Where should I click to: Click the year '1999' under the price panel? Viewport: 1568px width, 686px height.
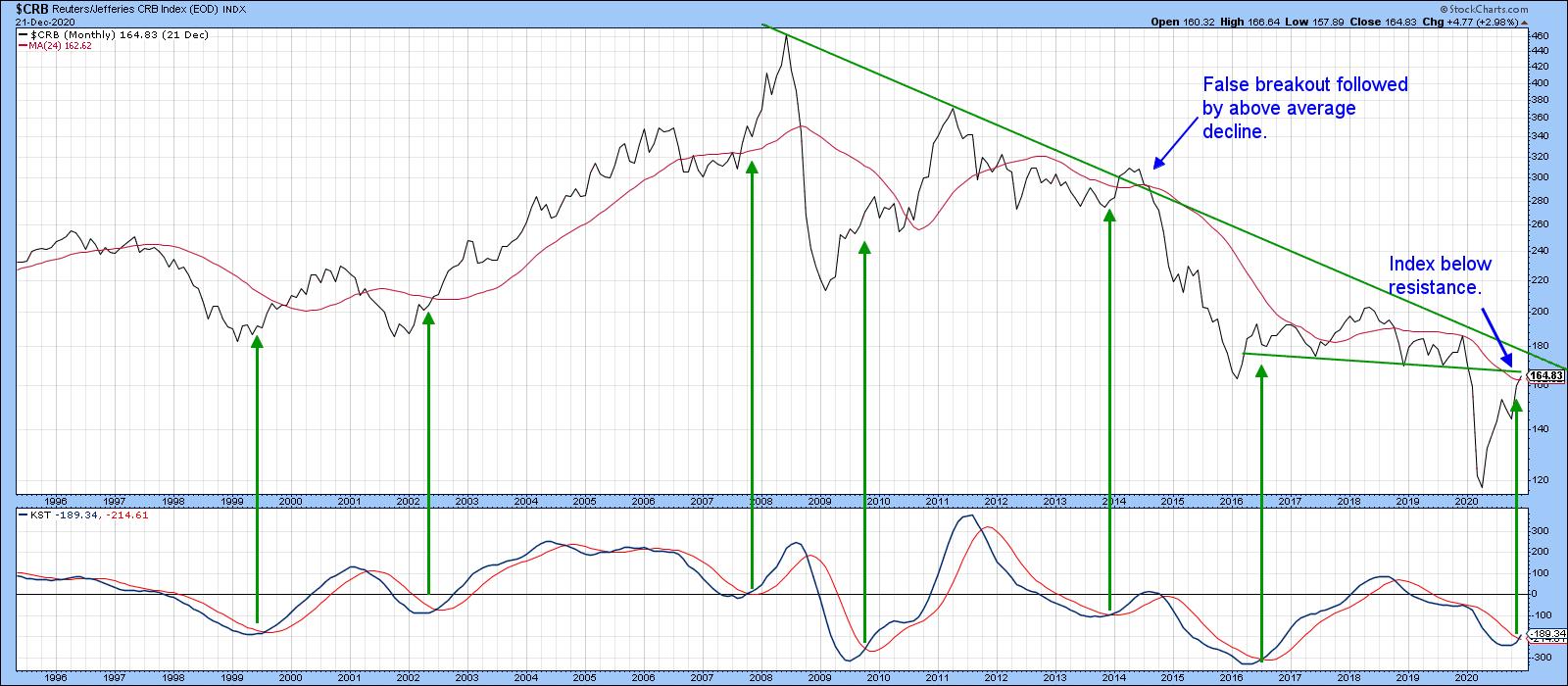click(232, 501)
